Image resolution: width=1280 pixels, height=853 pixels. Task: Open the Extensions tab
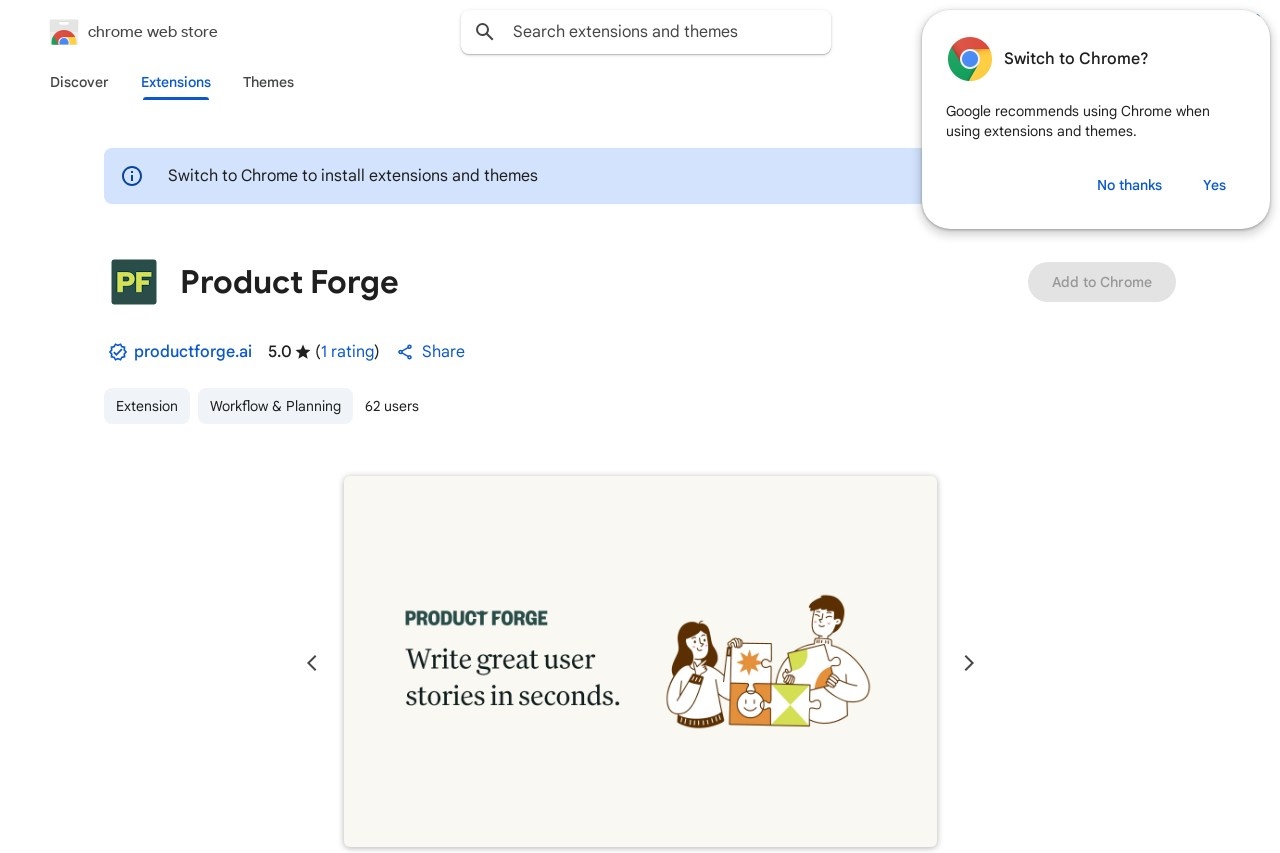pos(176,82)
